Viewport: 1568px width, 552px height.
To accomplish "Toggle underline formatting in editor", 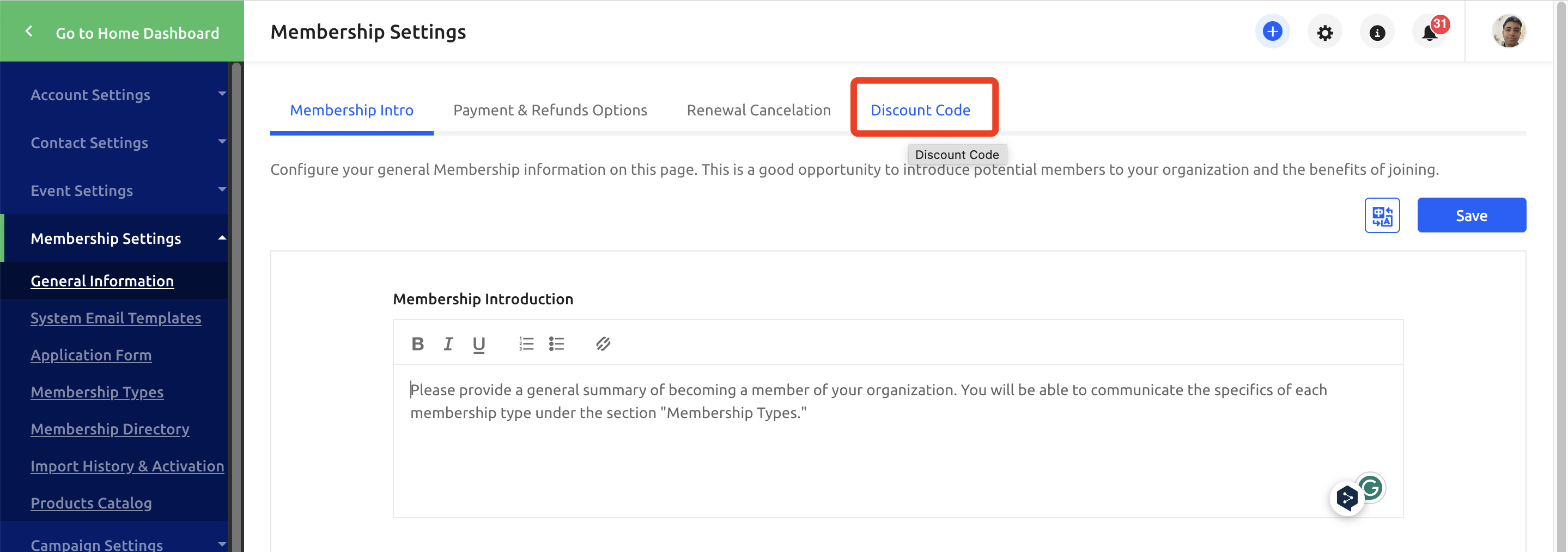I will point(479,345).
